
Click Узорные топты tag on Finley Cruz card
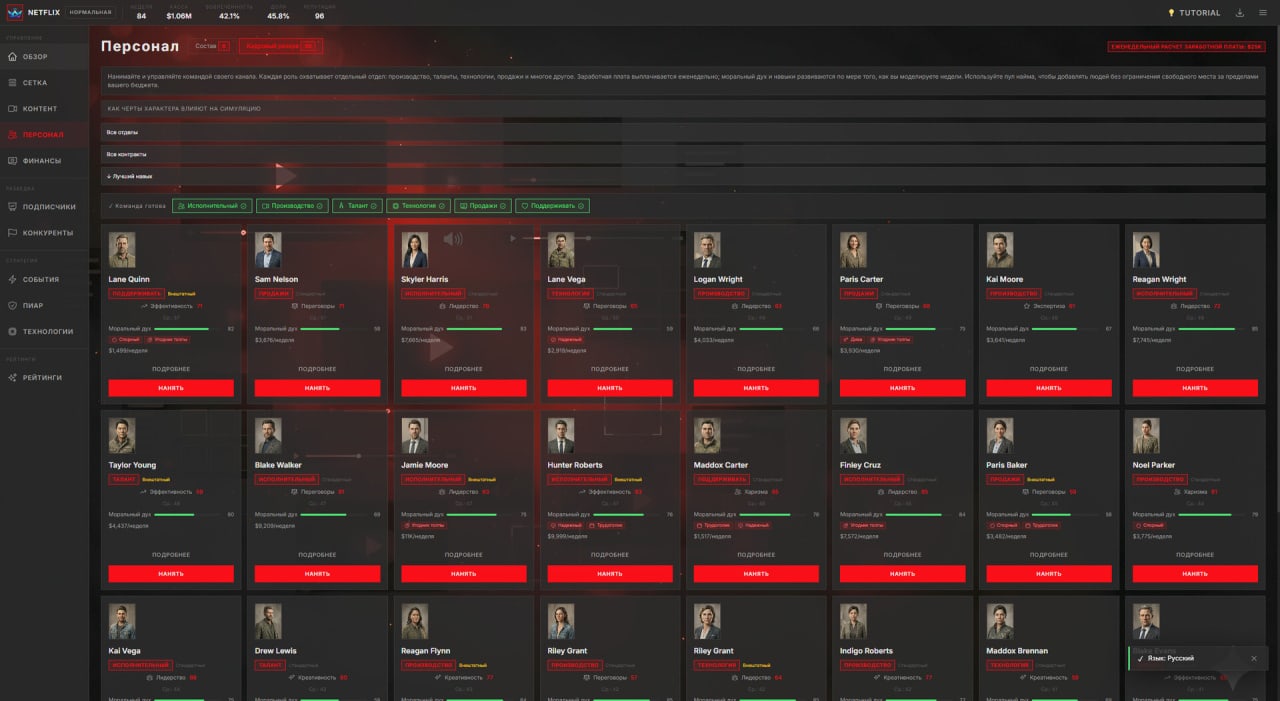(863, 525)
